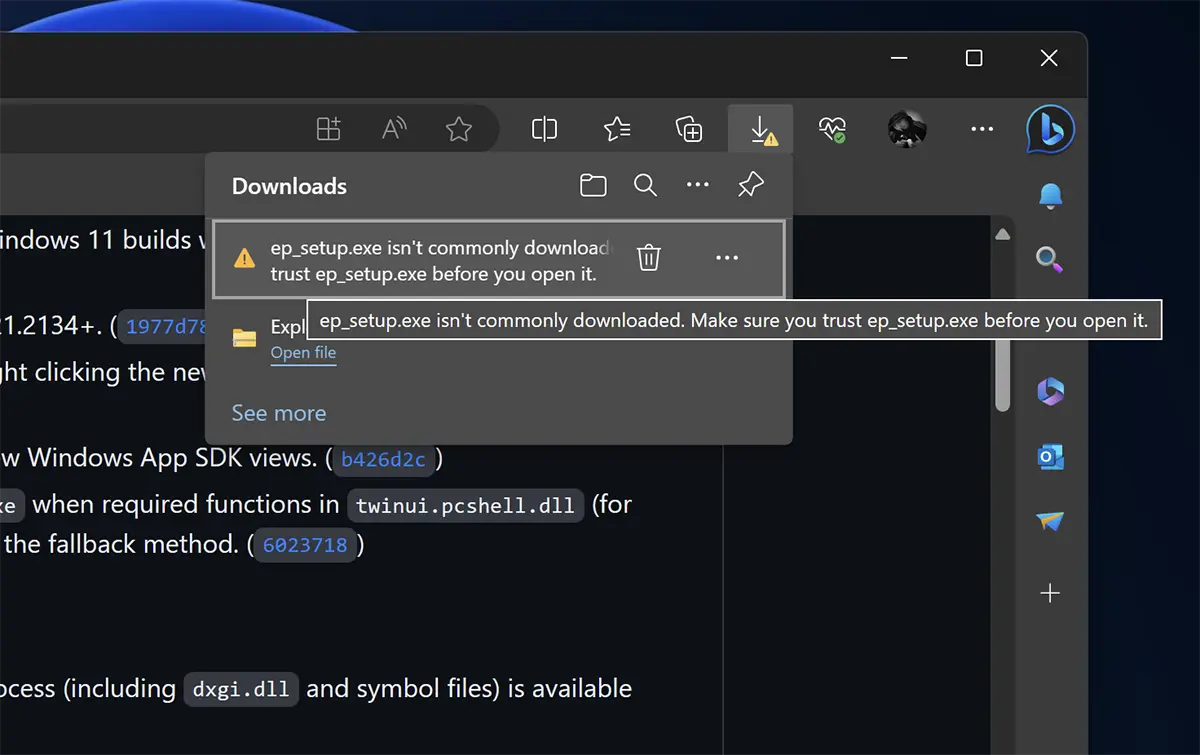This screenshot has height=755, width=1200.
Task: Open the Settings and more menu
Action: (x=982, y=129)
